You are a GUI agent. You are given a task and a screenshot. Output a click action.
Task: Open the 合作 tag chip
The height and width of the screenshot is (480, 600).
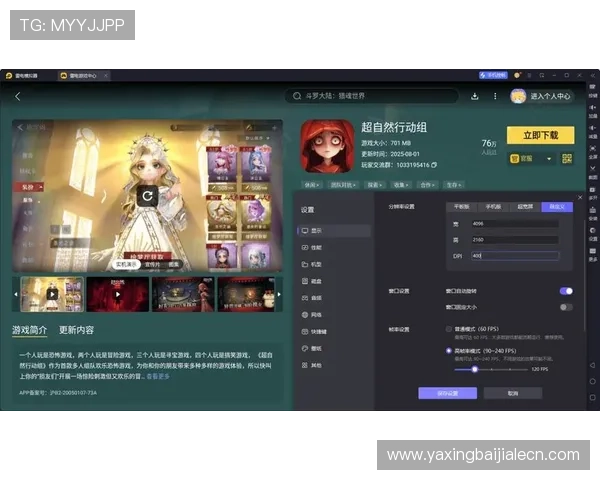tap(427, 185)
